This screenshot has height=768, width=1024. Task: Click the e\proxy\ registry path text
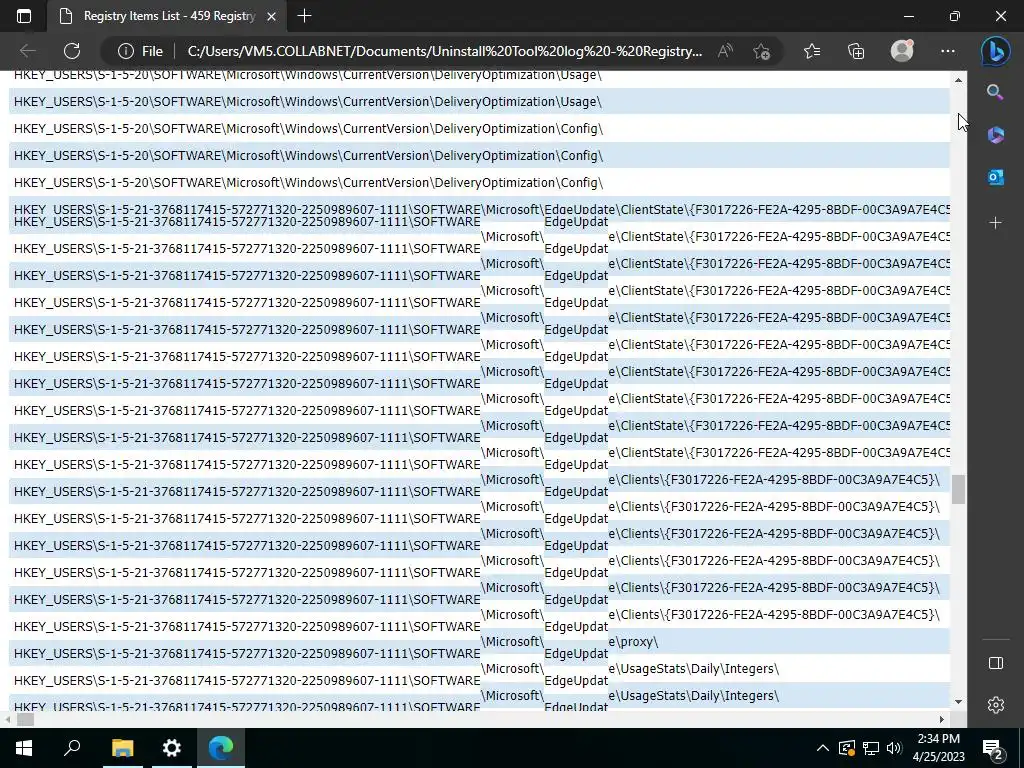point(633,642)
